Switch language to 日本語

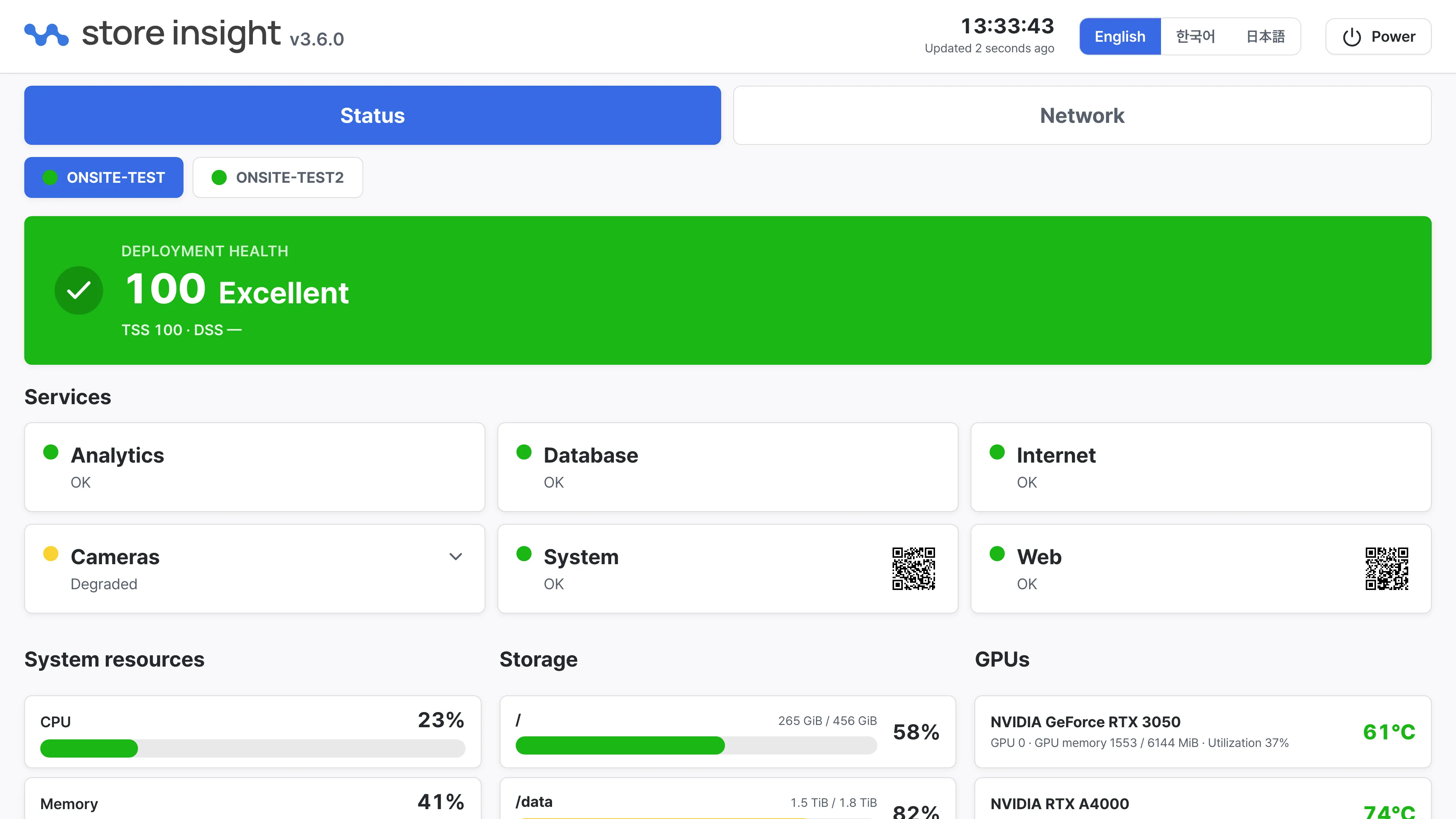point(1266,37)
